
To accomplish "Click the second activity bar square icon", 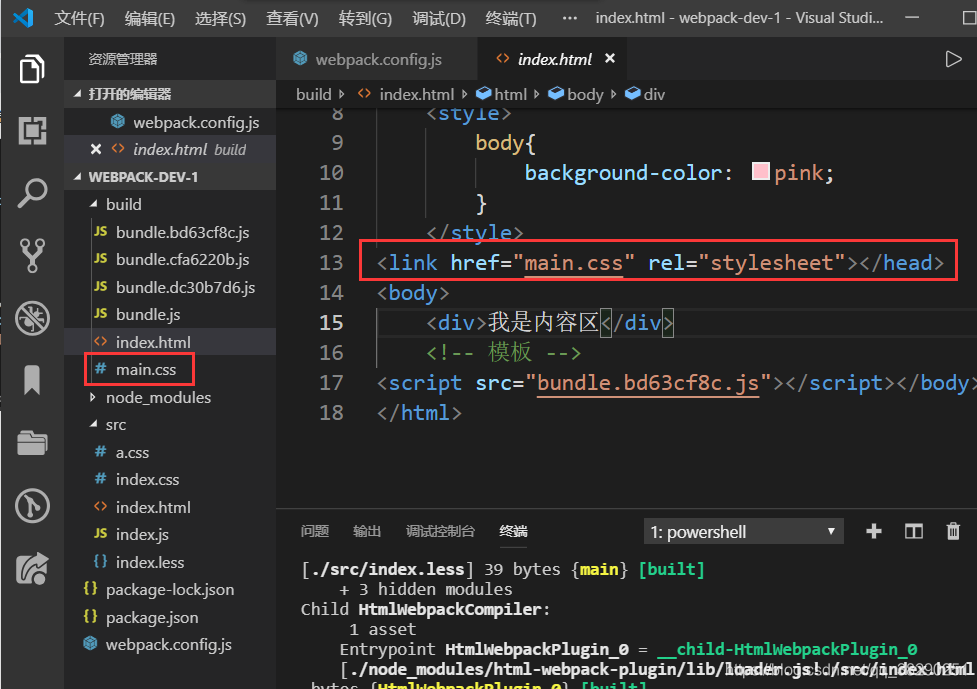I will pos(32,131).
